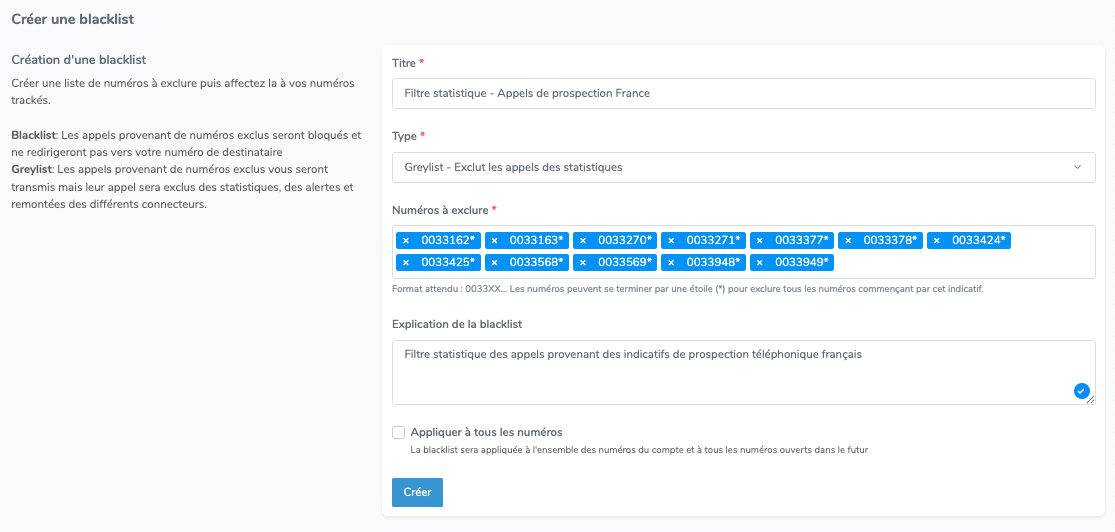Remove the 0033162* tag
This screenshot has height=532, width=1115.
pyautogui.click(x=406, y=240)
